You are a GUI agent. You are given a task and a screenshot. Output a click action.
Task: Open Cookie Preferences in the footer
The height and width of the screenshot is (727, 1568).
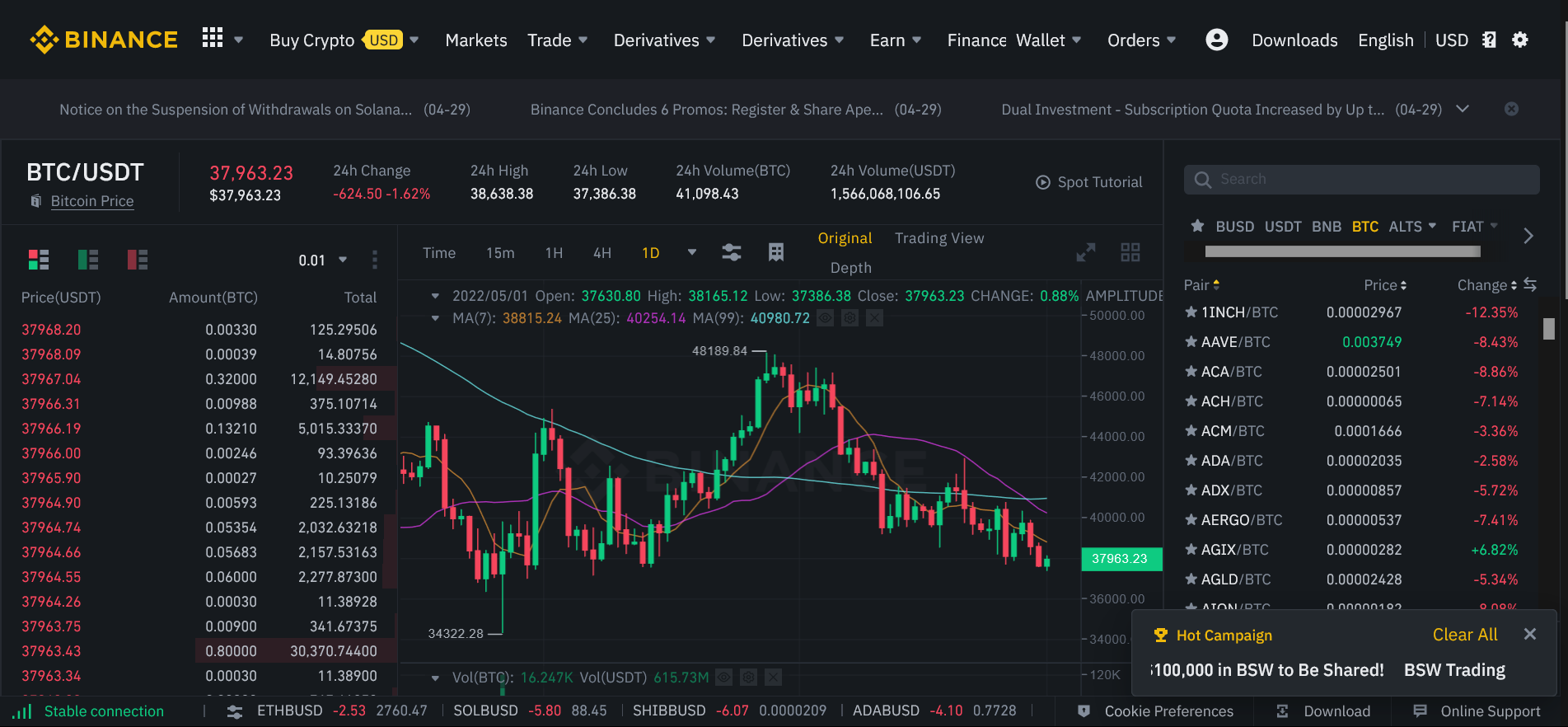pos(1156,711)
